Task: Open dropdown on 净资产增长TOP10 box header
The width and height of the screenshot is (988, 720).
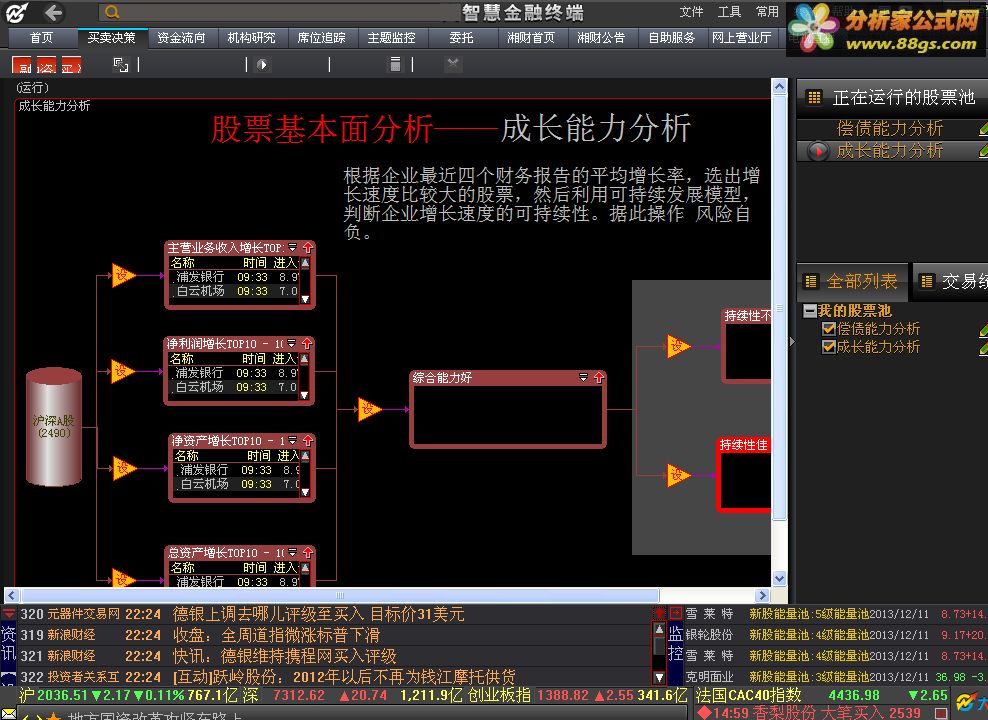Action: pos(292,440)
